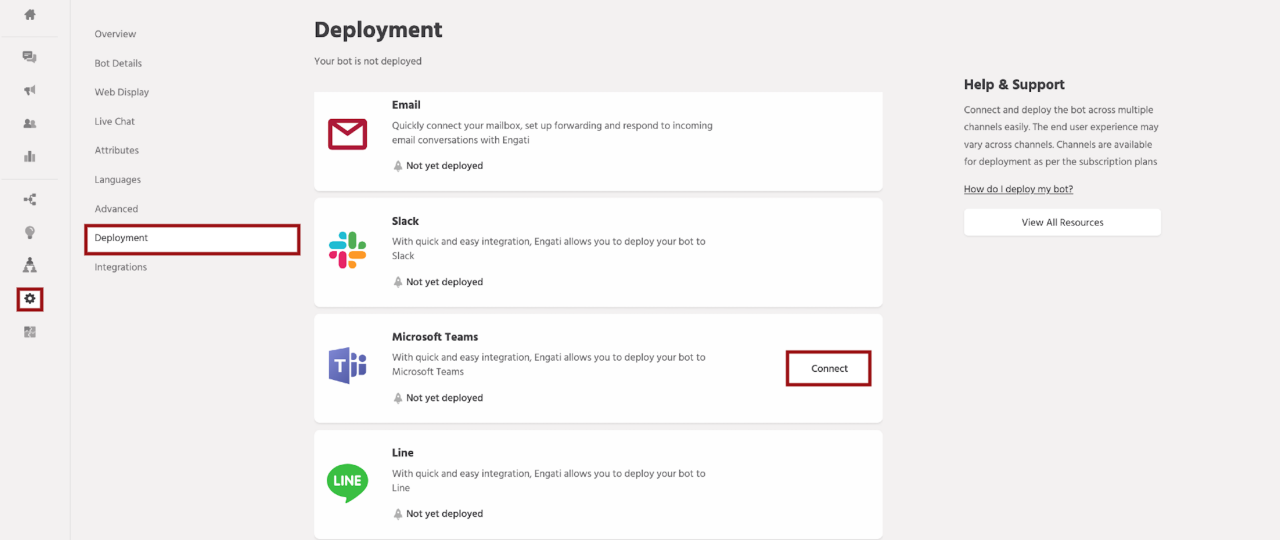Connect Microsoft Teams channel
The width and height of the screenshot is (1280, 540).
[x=829, y=368]
